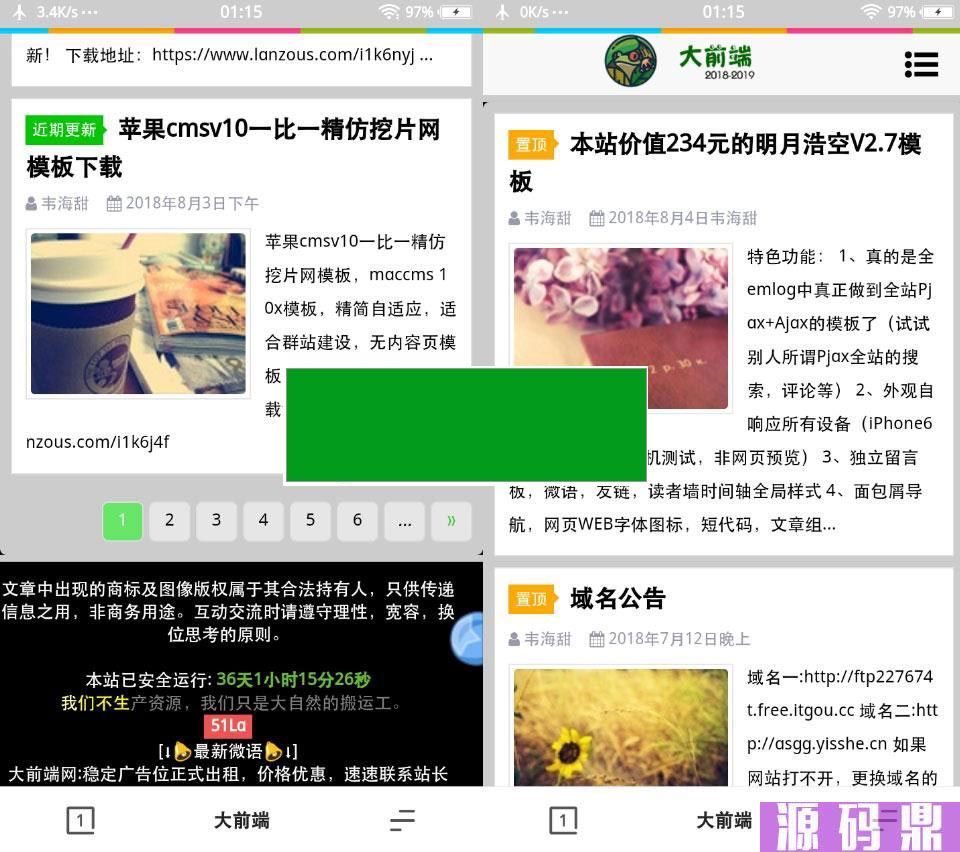Image resolution: width=960 pixels, height=852 pixels.
Task: Click the 域名一 ftp227674 domain text
Action: pos(839,677)
